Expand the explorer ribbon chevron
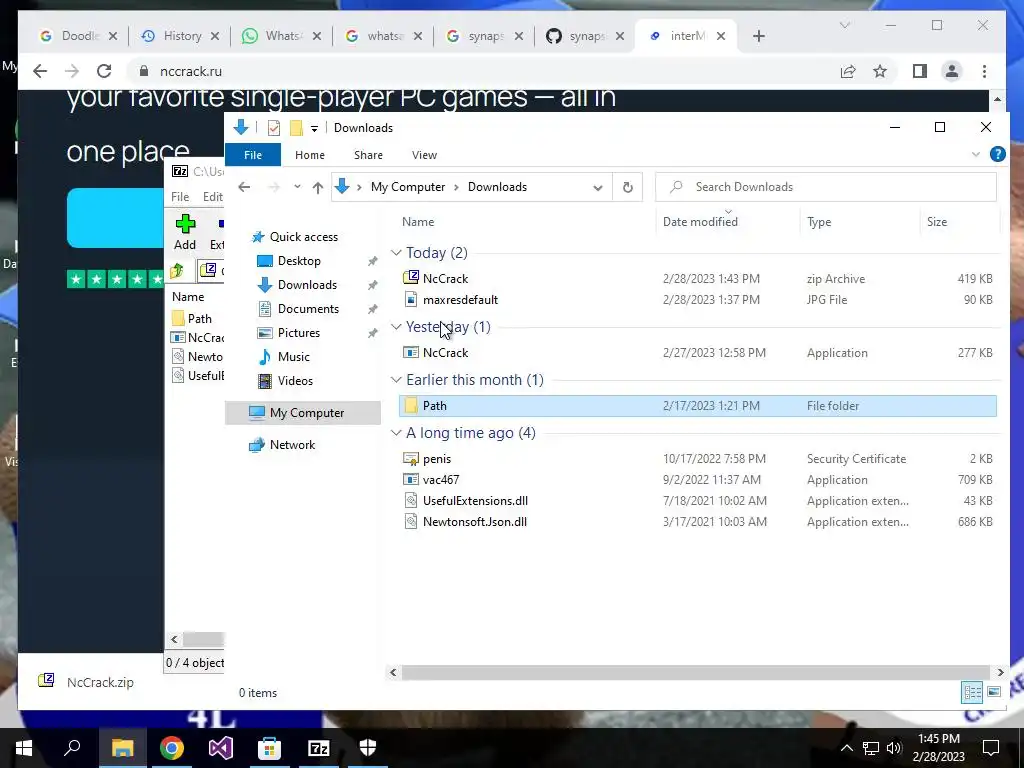 point(976,154)
